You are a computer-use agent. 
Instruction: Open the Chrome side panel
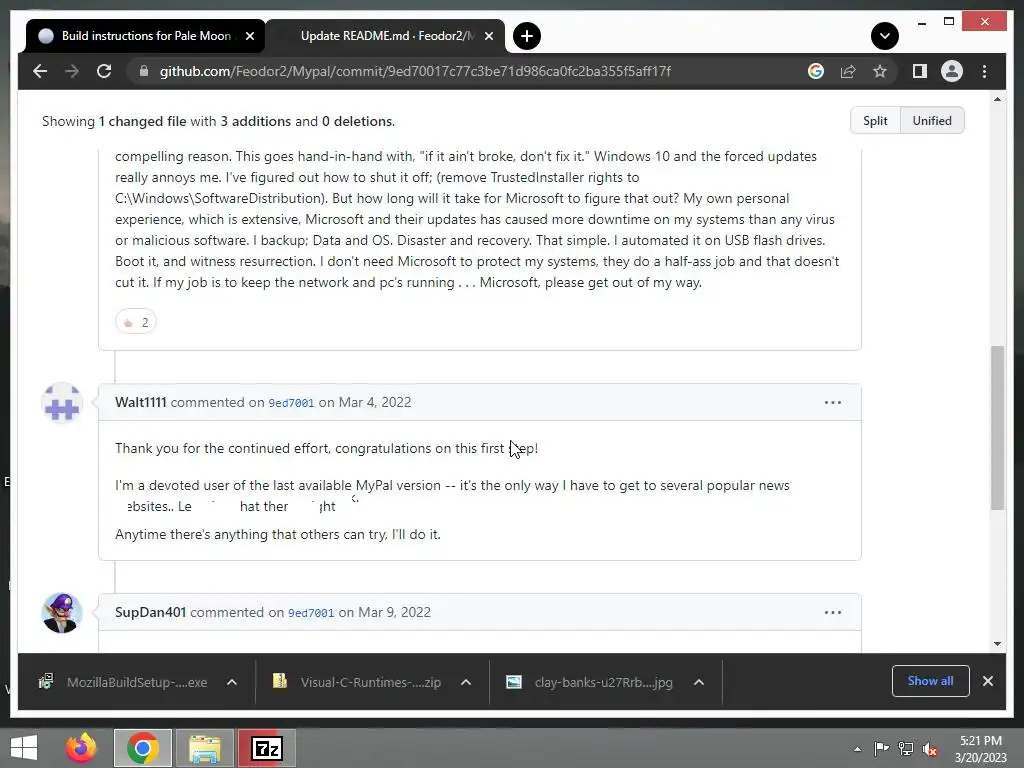click(920, 71)
